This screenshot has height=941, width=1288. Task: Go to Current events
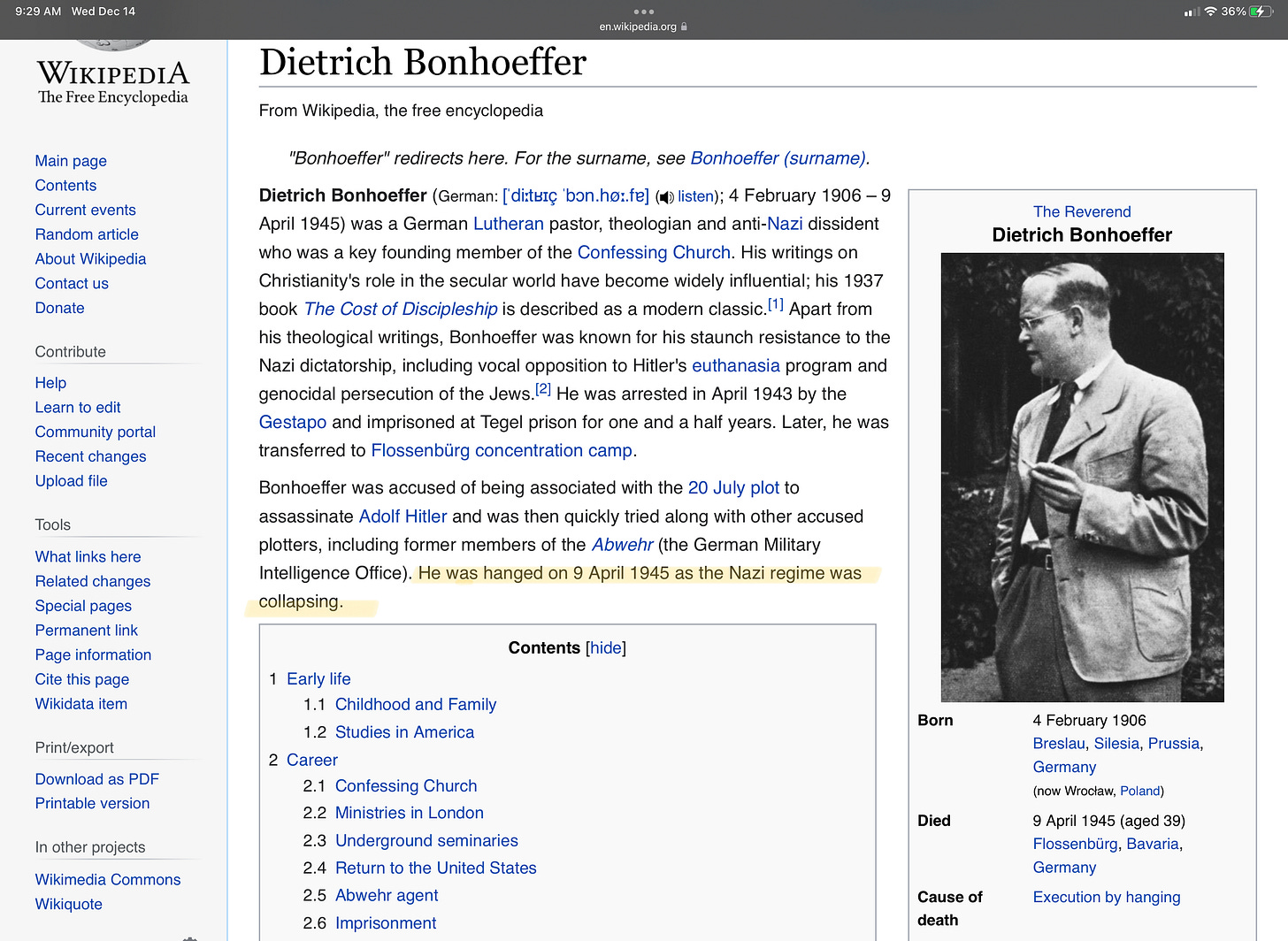(85, 210)
